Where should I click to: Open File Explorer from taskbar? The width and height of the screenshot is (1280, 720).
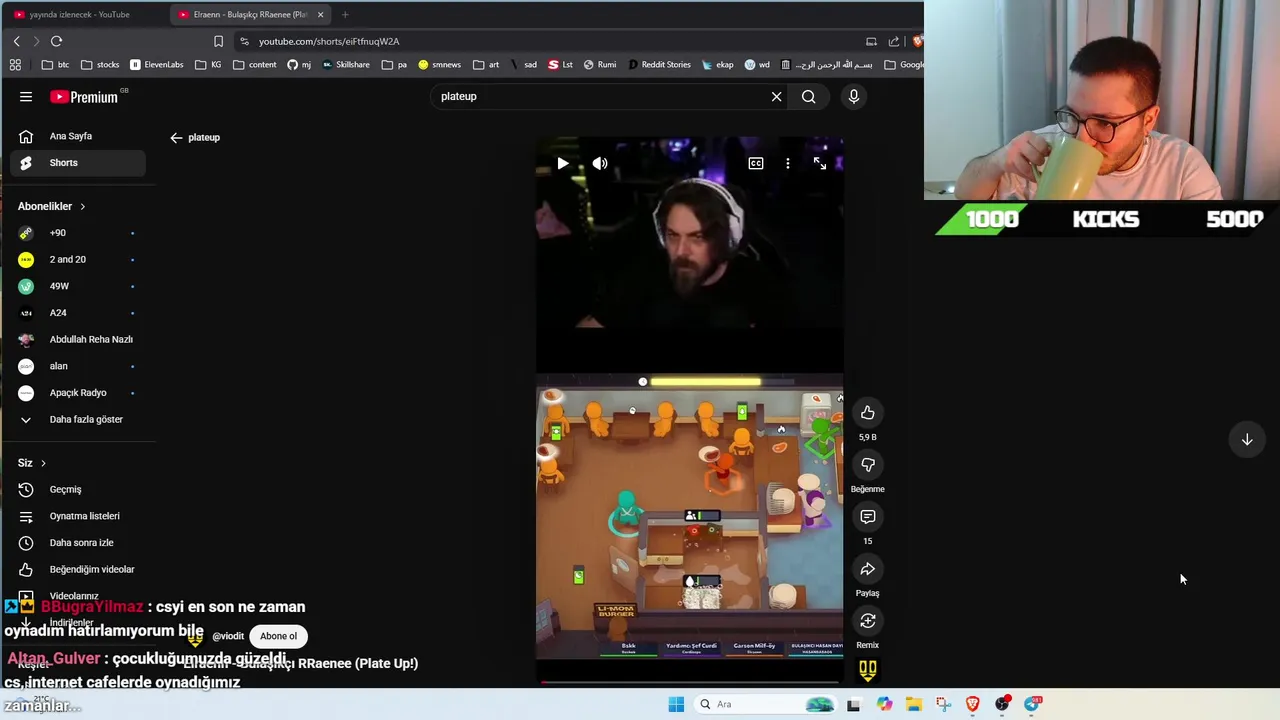click(x=914, y=704)
